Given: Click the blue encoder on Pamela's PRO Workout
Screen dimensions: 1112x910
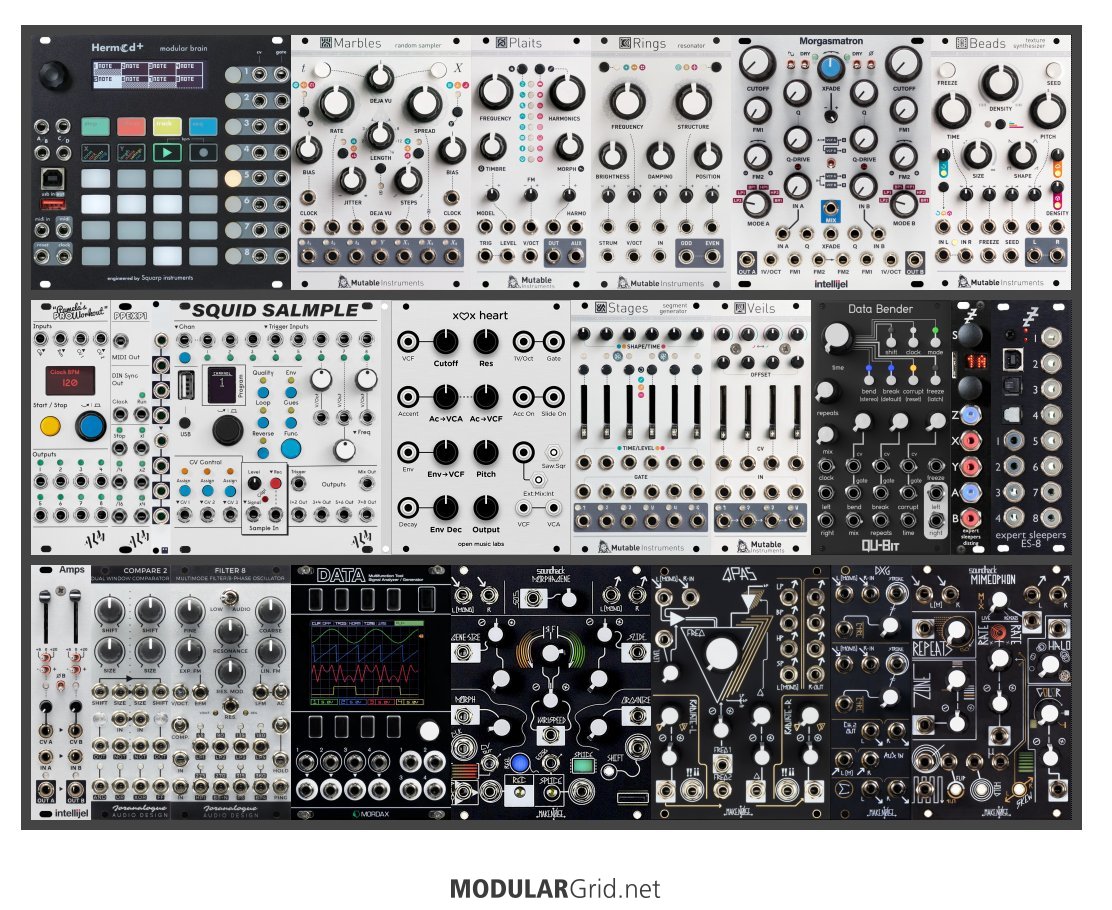Looking at the screenshot, I should click(90, 426).
